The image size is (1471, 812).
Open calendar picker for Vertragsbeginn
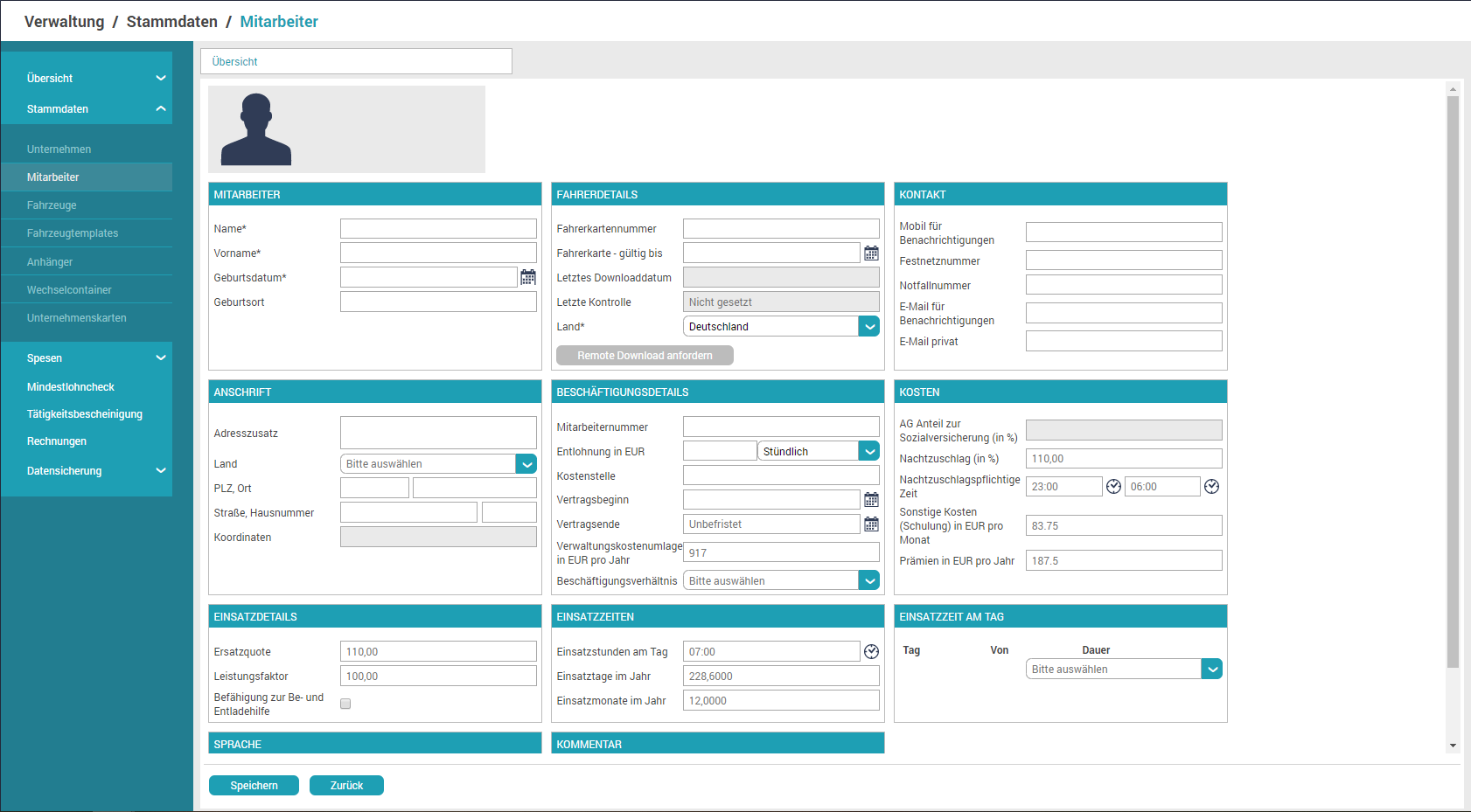coord(871,499)
